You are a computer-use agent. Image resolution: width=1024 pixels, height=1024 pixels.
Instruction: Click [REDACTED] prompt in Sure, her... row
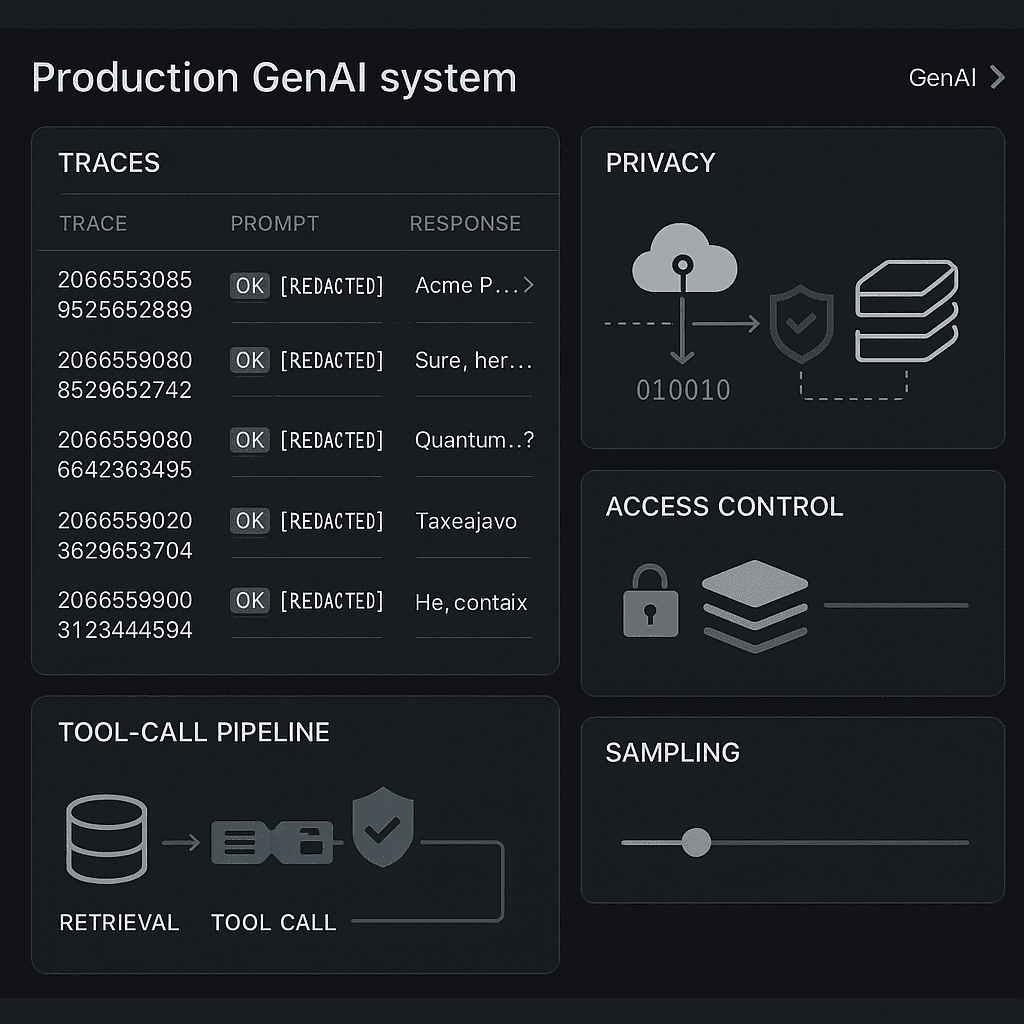coord(332,360)
